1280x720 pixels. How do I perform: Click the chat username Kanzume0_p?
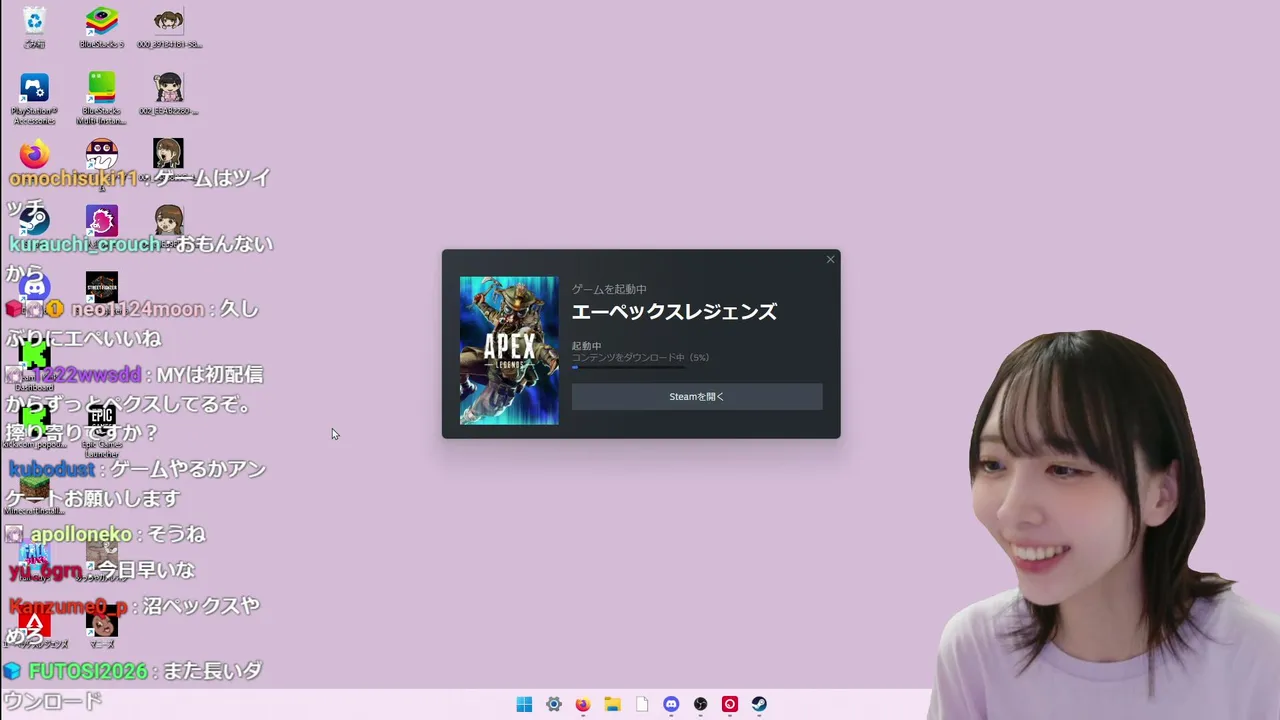[69, 606]
